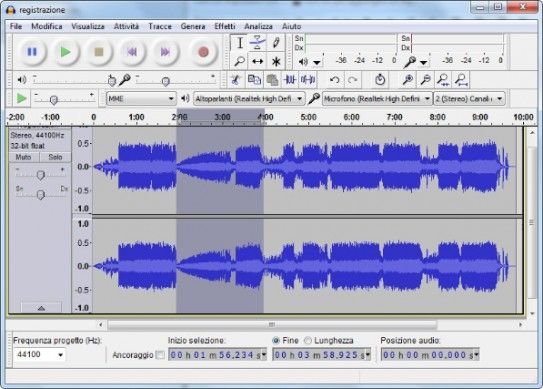Click the Cut scissors icon
This screenshot has height=389, width=543.
(235, 80)
